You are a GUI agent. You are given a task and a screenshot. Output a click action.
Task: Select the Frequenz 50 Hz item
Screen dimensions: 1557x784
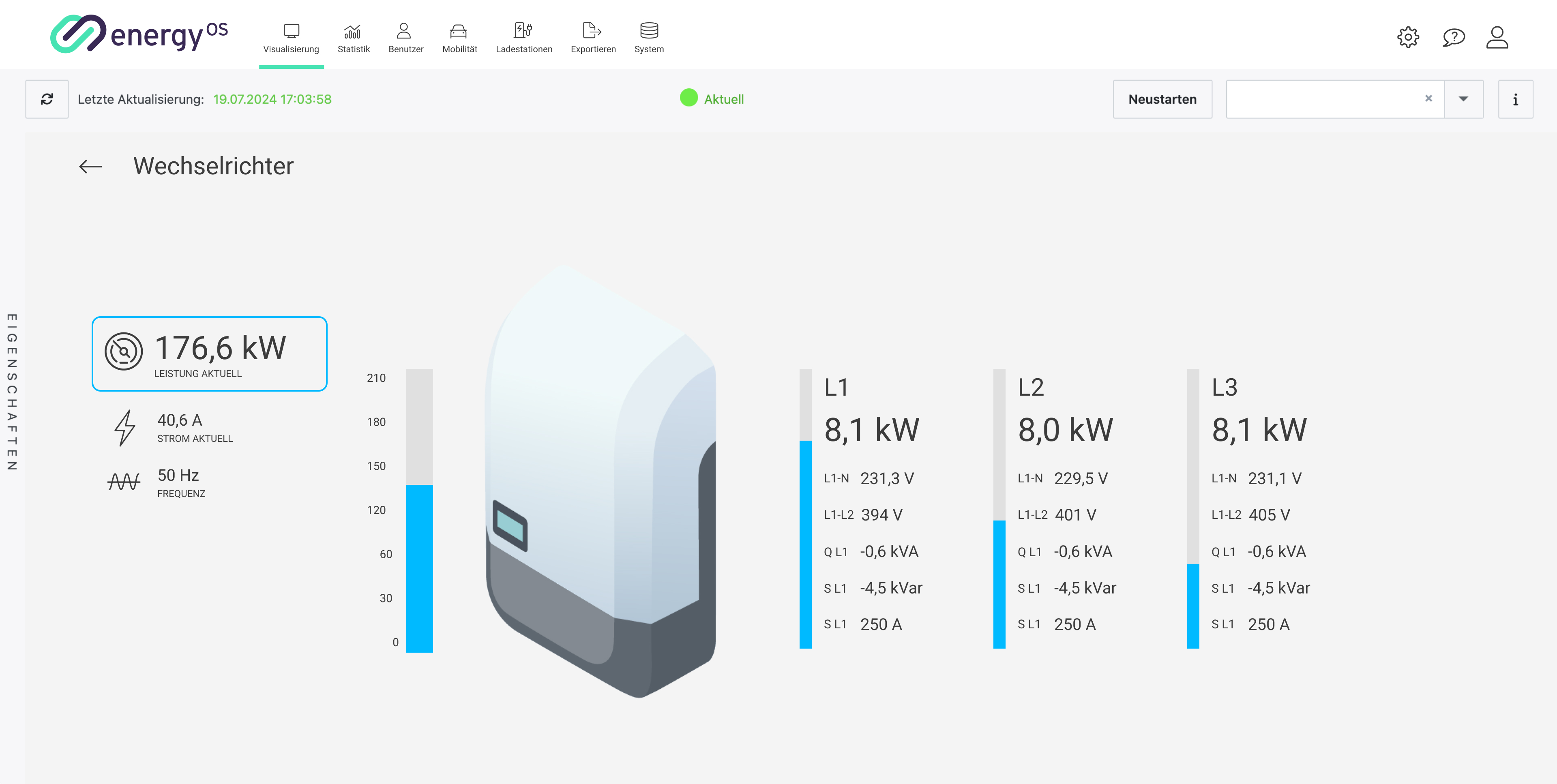(x=180, y=482)
